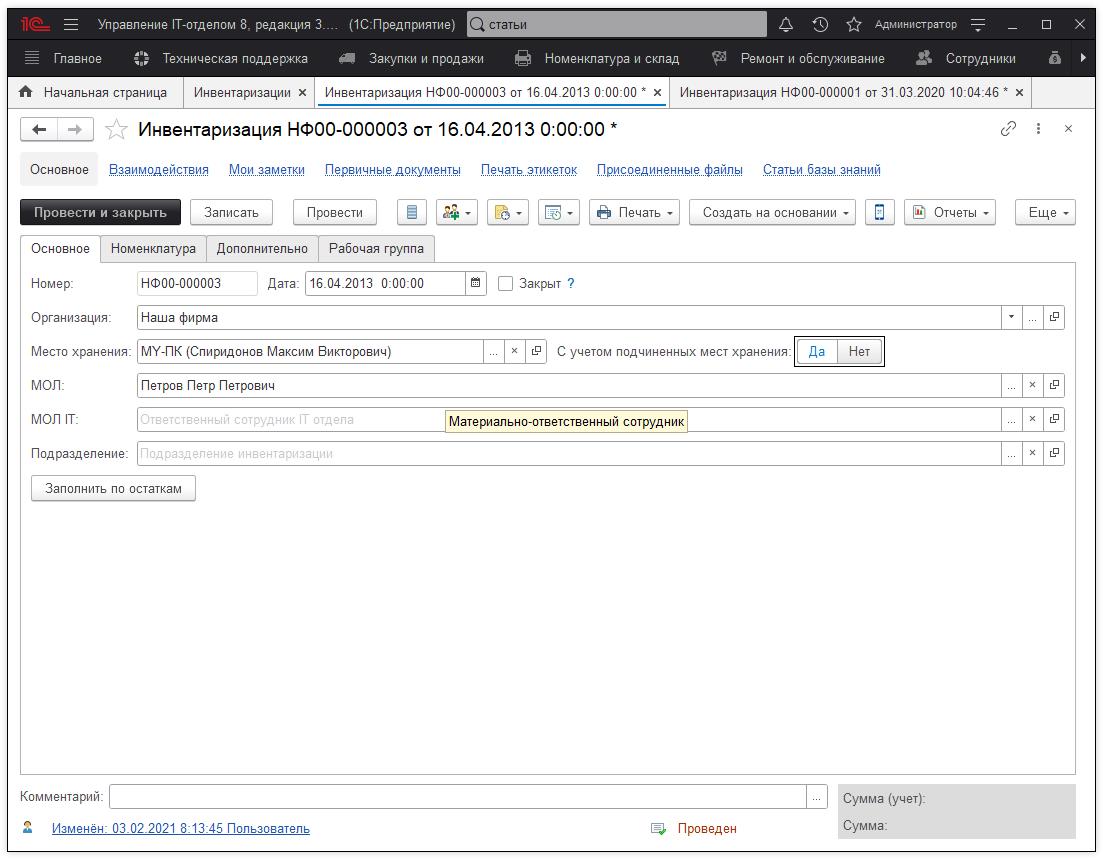Click the mobile device icon button
Viewport: 1103px width, 859px height.
(879, 212)
